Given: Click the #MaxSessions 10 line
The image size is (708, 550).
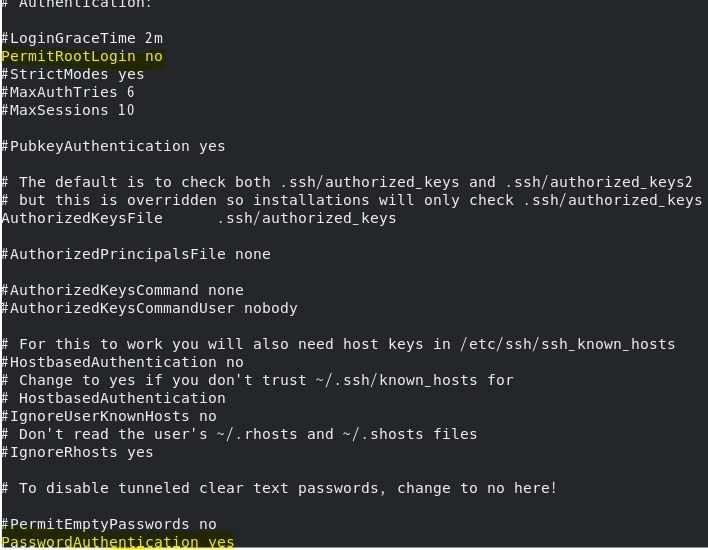Looking at the screenshot, I should (68, 110).
